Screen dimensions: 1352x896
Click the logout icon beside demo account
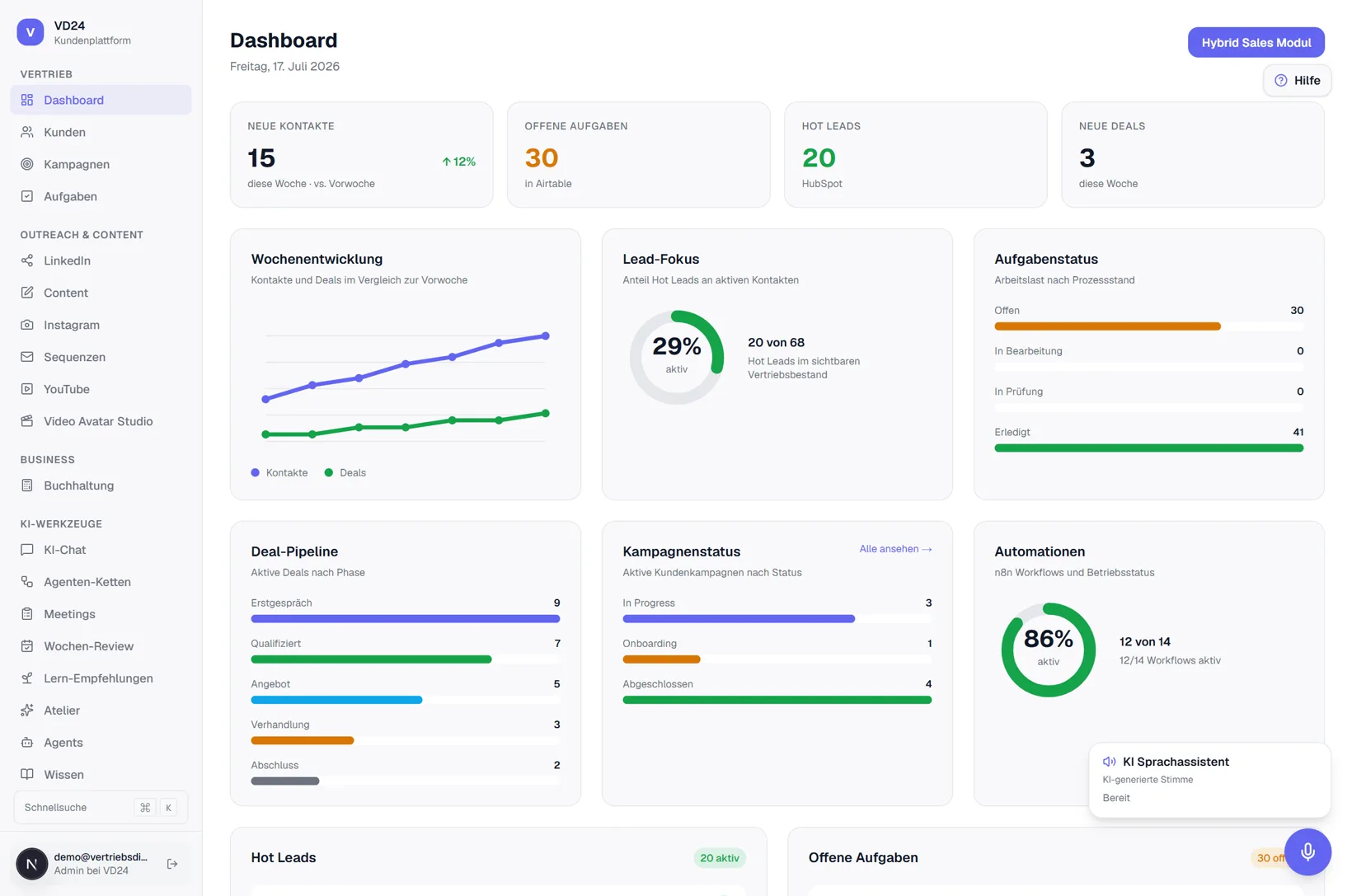(172, 864)
